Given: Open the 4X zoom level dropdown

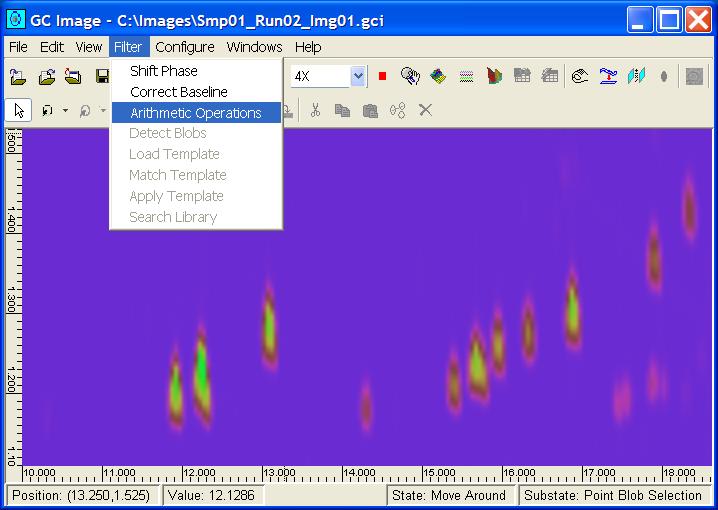Looking at the screenshot, I should pos(358,76).
